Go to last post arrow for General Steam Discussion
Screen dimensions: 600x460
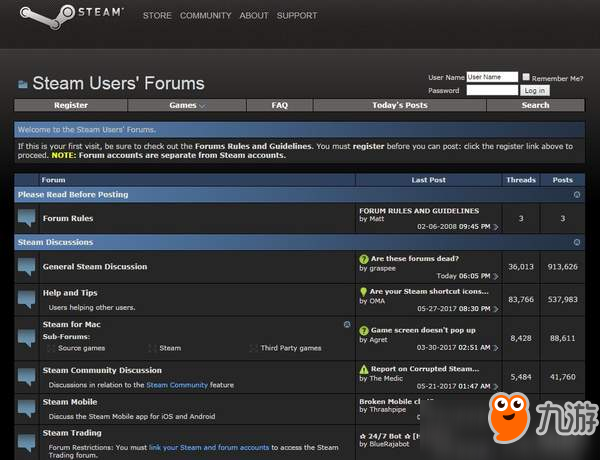coord(496,276)
